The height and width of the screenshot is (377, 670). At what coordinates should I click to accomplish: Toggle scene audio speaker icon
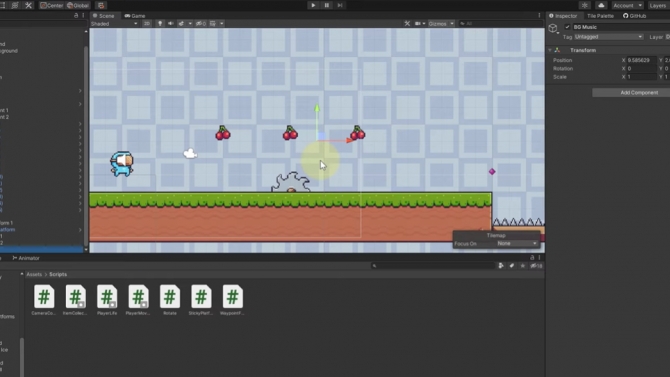click(170, 24)
